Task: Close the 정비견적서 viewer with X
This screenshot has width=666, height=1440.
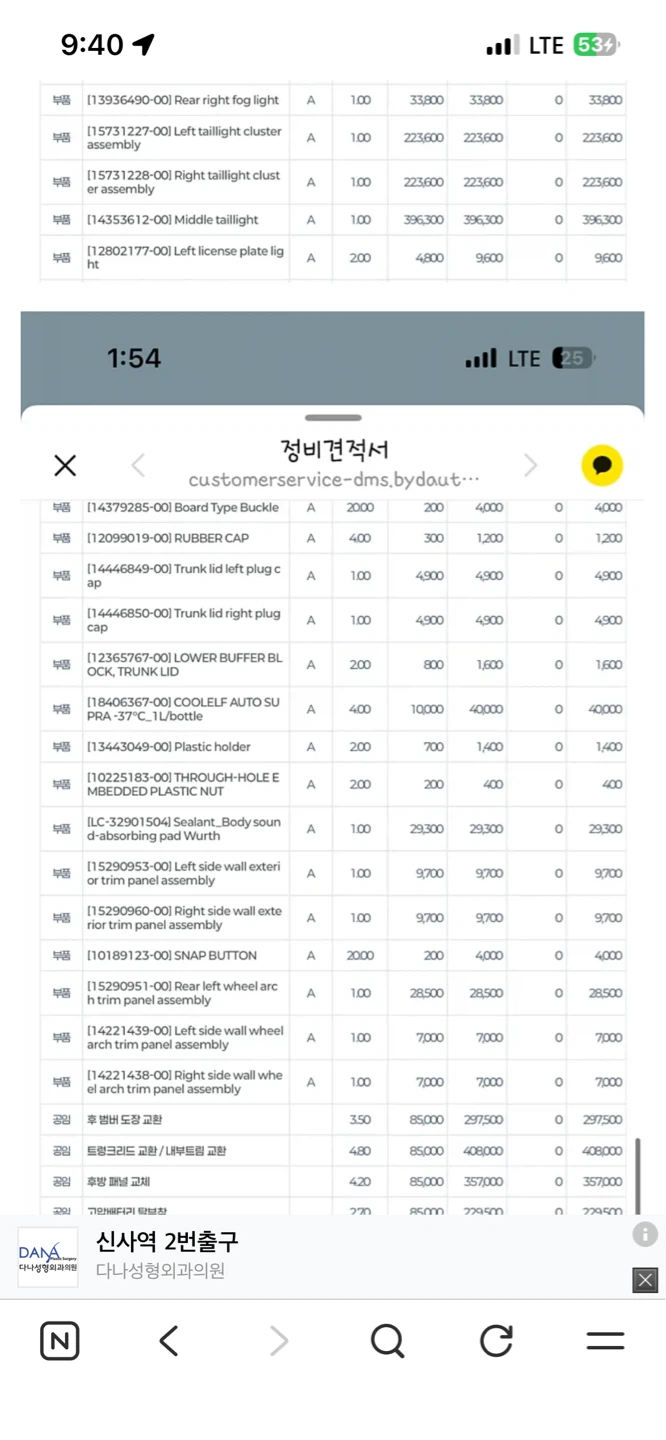Action: click(65, 465)
